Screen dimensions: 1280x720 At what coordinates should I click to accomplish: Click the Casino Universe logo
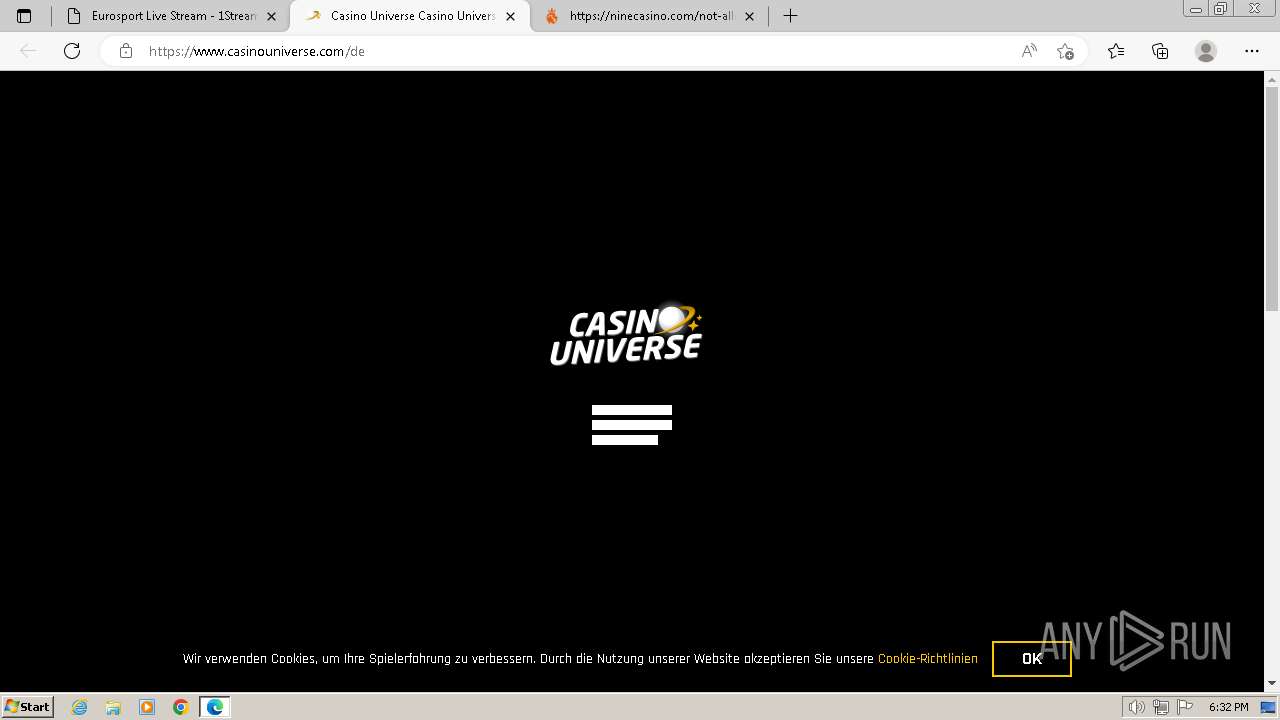[x=626, y=335]
